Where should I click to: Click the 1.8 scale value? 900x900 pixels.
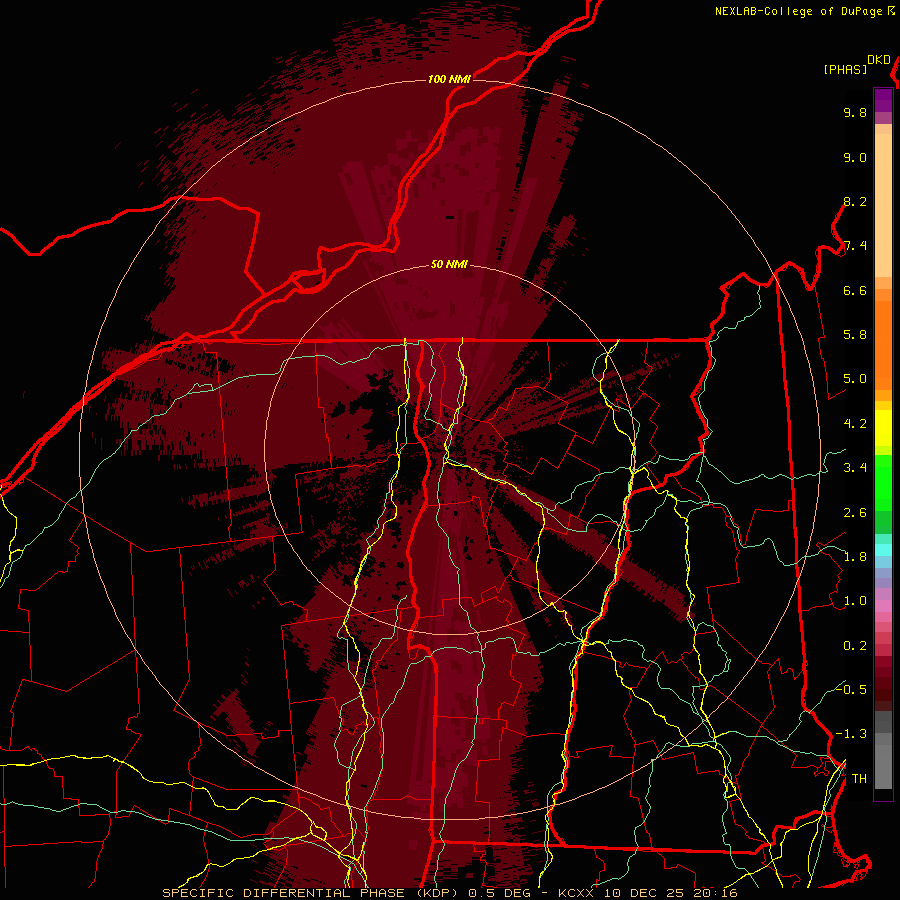855,557
